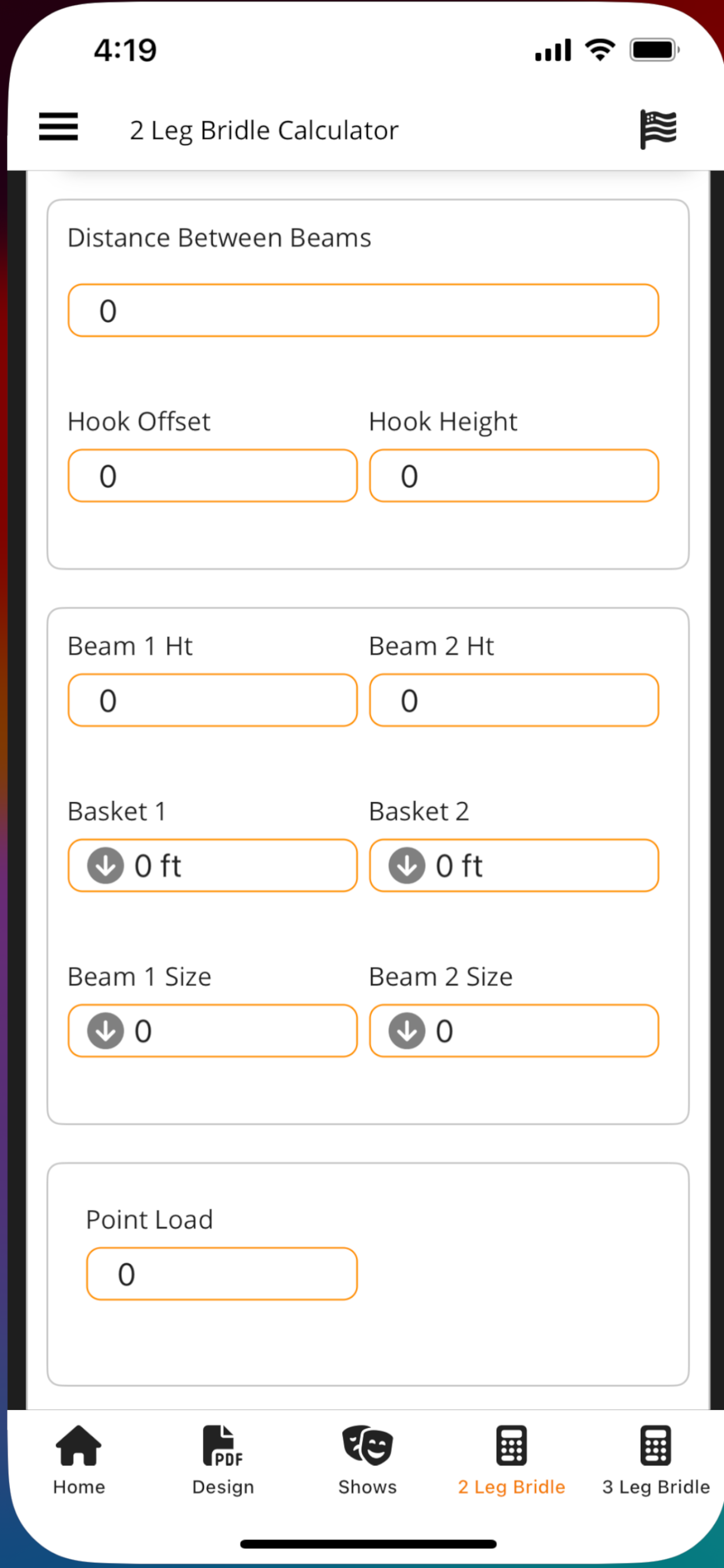This screenshot has width=724, height=1568.
Task: Open the hamburger menu
Action: tap(58, 127)
